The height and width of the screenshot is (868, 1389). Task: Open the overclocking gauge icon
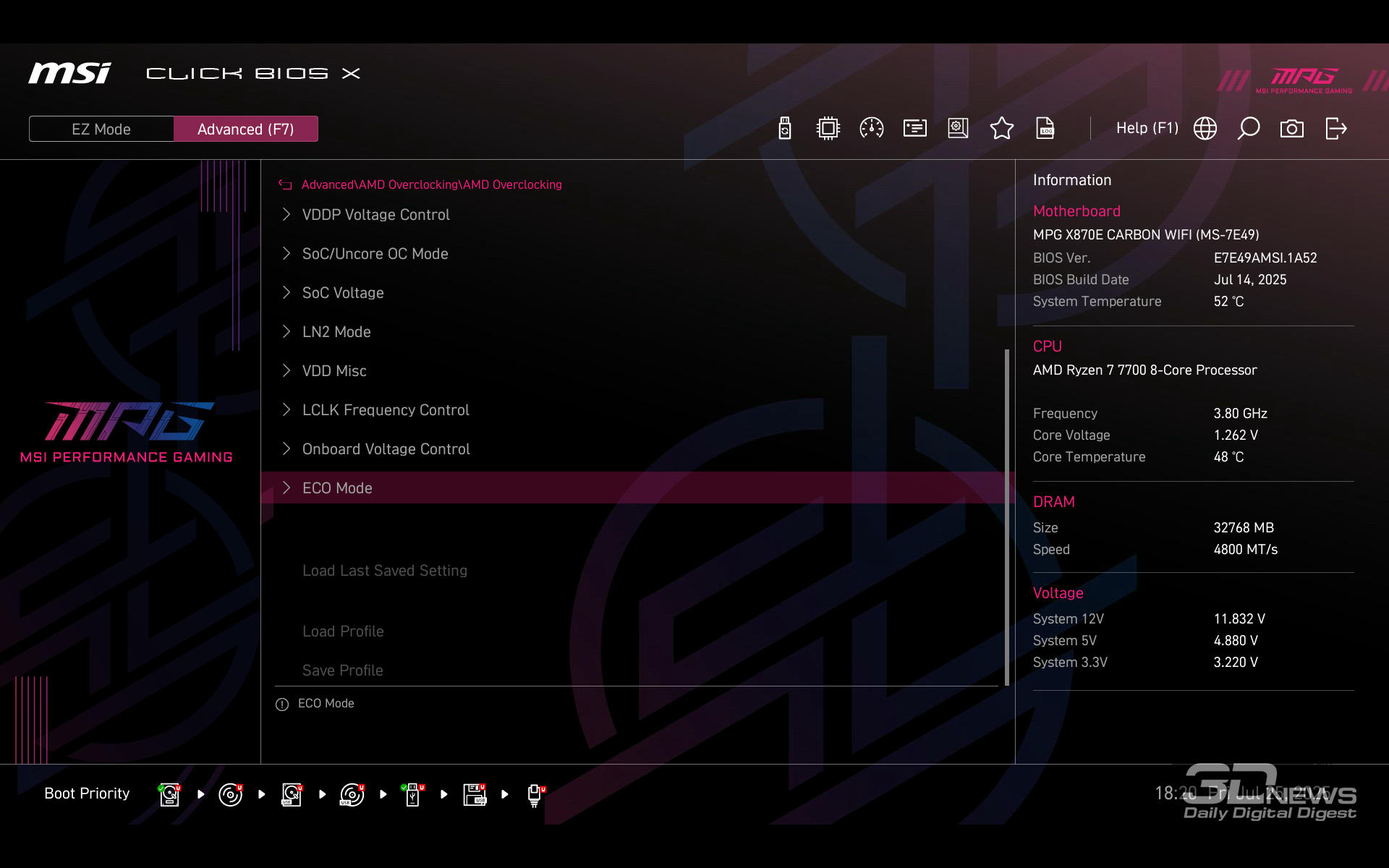pyautogui.click(x=871, y=129)
